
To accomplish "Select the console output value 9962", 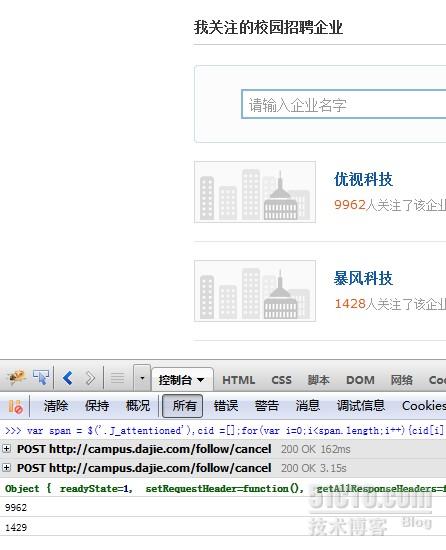I will click(16, 508).
